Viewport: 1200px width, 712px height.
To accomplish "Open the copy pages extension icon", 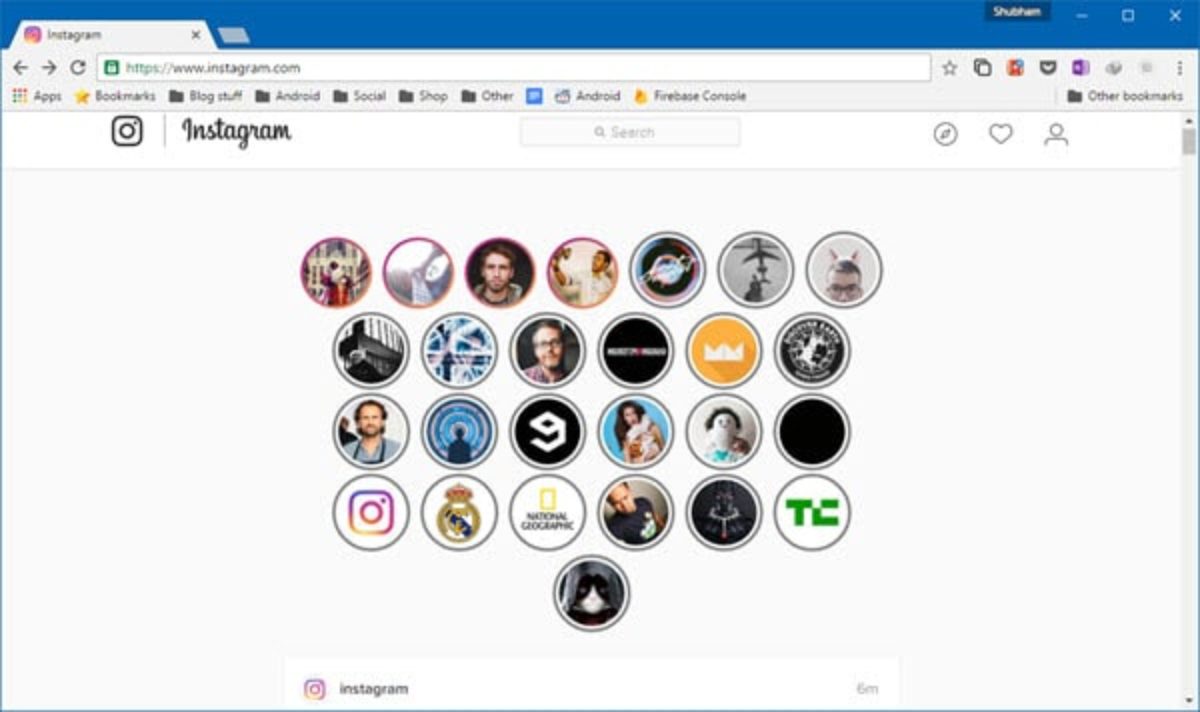I will [x=983, y=68].
